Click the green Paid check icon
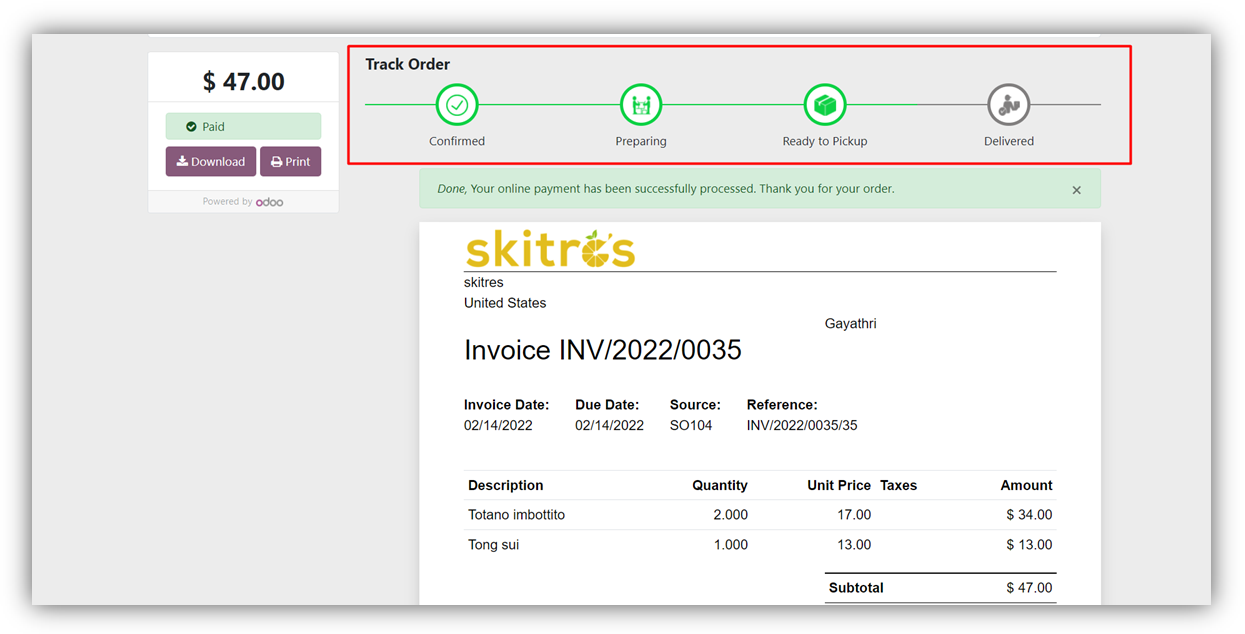This screenshot has width=1245, height=634. click(191, 127)
